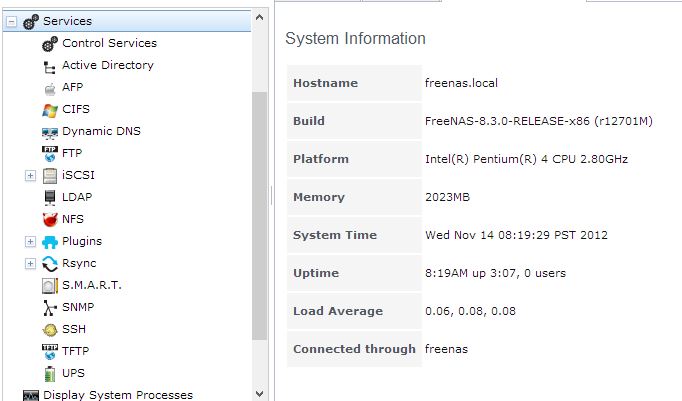The height and width of the screenshot is (401, 682).
Task: Expand the Rsync tree node
Action: (x=30, y=264)
